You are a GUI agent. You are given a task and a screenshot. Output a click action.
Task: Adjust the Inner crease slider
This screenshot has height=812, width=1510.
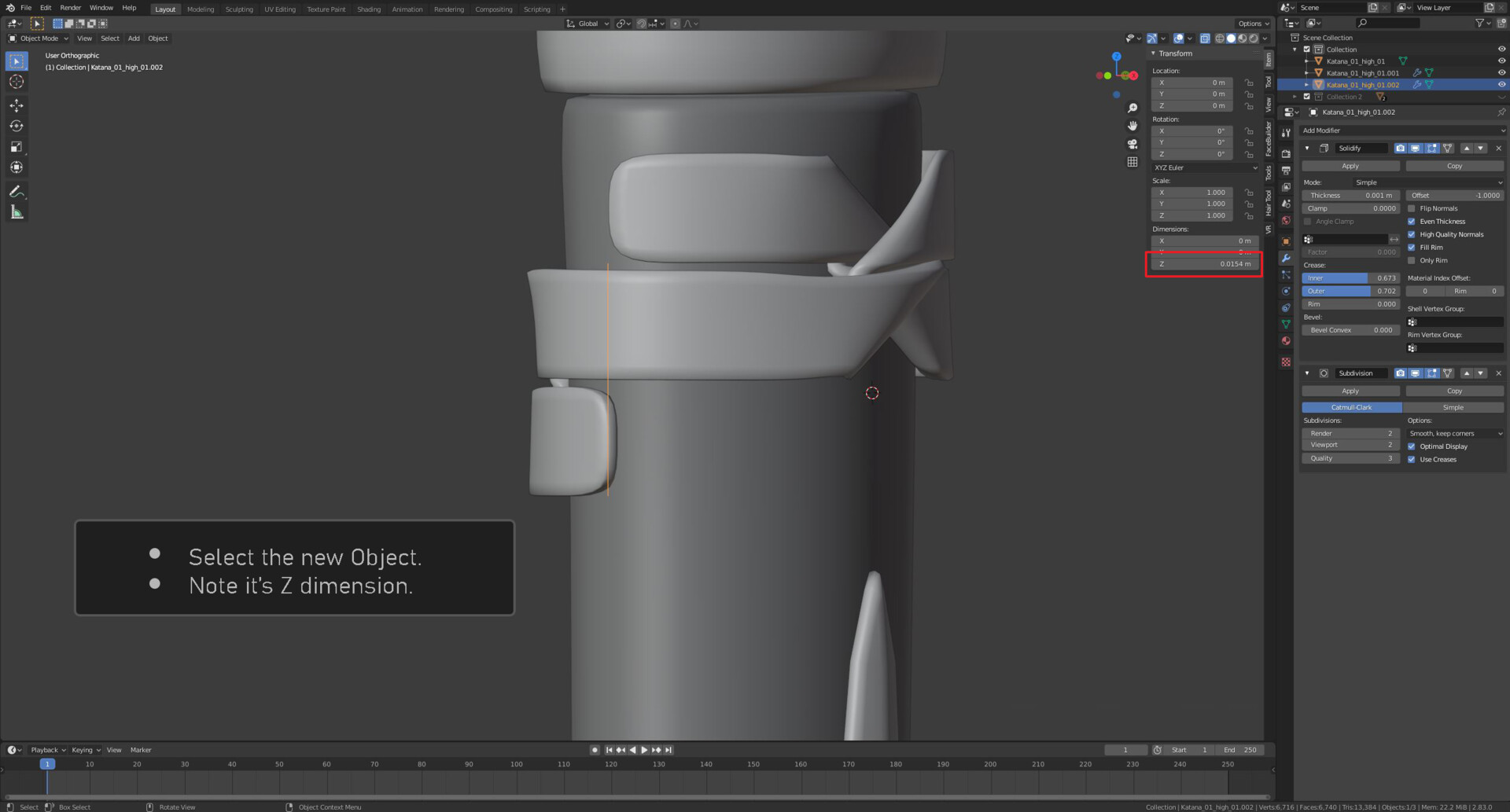(x=1350, y=278)
